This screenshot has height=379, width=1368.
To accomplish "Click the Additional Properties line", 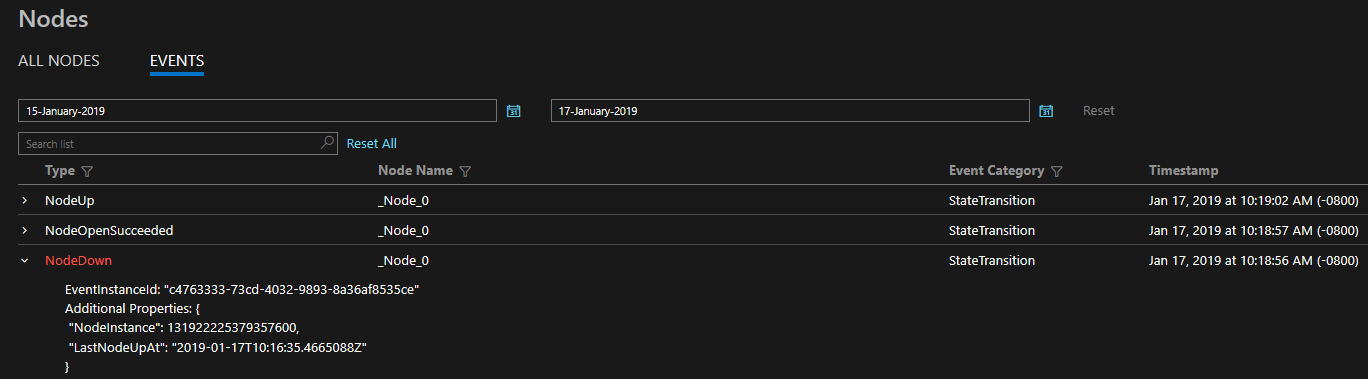I will (132, 309).
